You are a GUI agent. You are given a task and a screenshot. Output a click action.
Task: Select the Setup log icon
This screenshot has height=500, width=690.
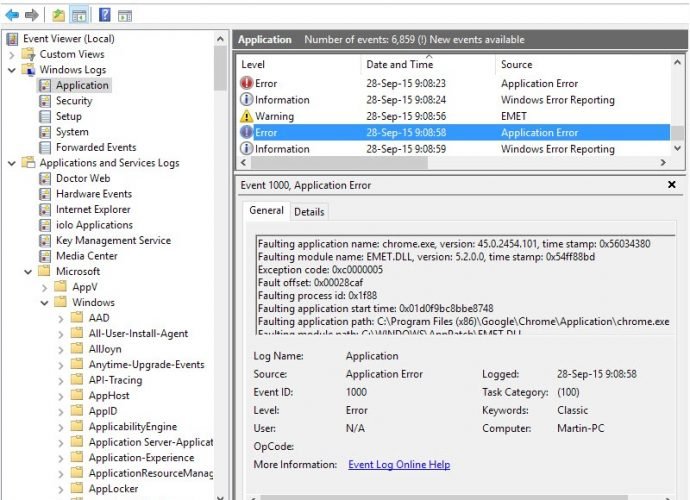click(45, 117)
